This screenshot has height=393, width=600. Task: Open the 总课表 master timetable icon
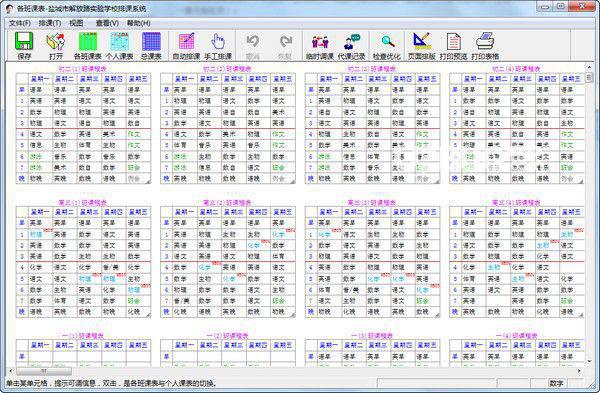pyautogui.click(x=151, y=41)
